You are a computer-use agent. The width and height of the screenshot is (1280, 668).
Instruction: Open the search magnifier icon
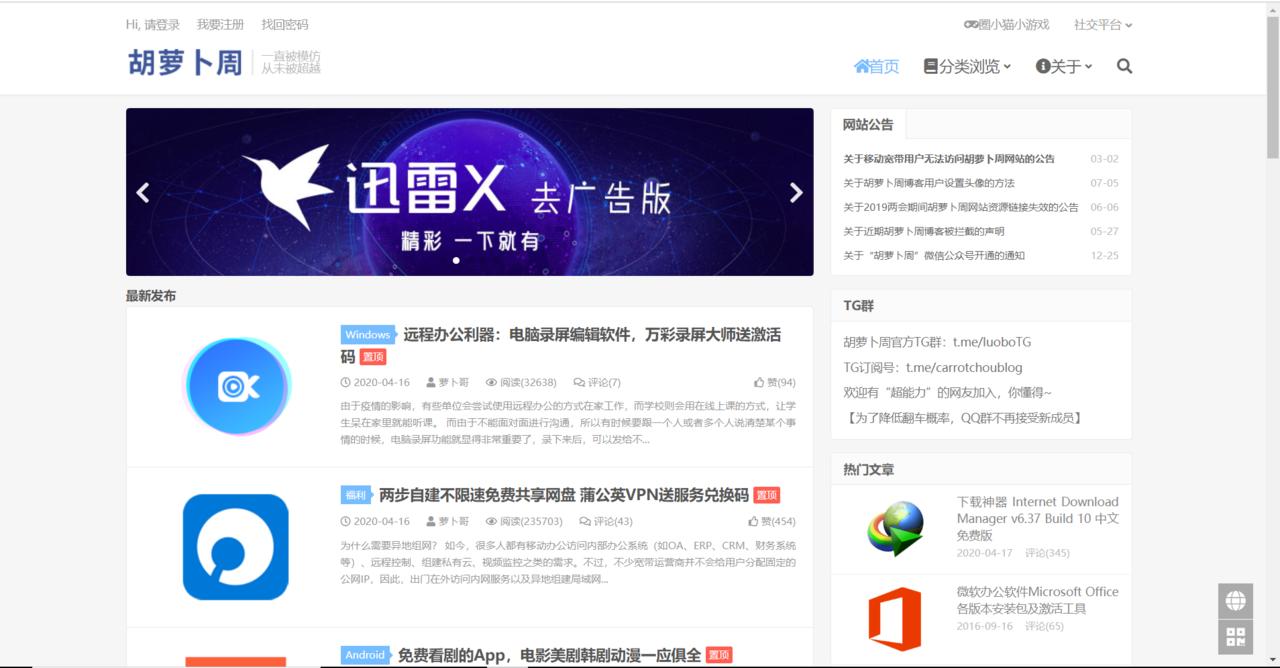(x=1124, y=66)
